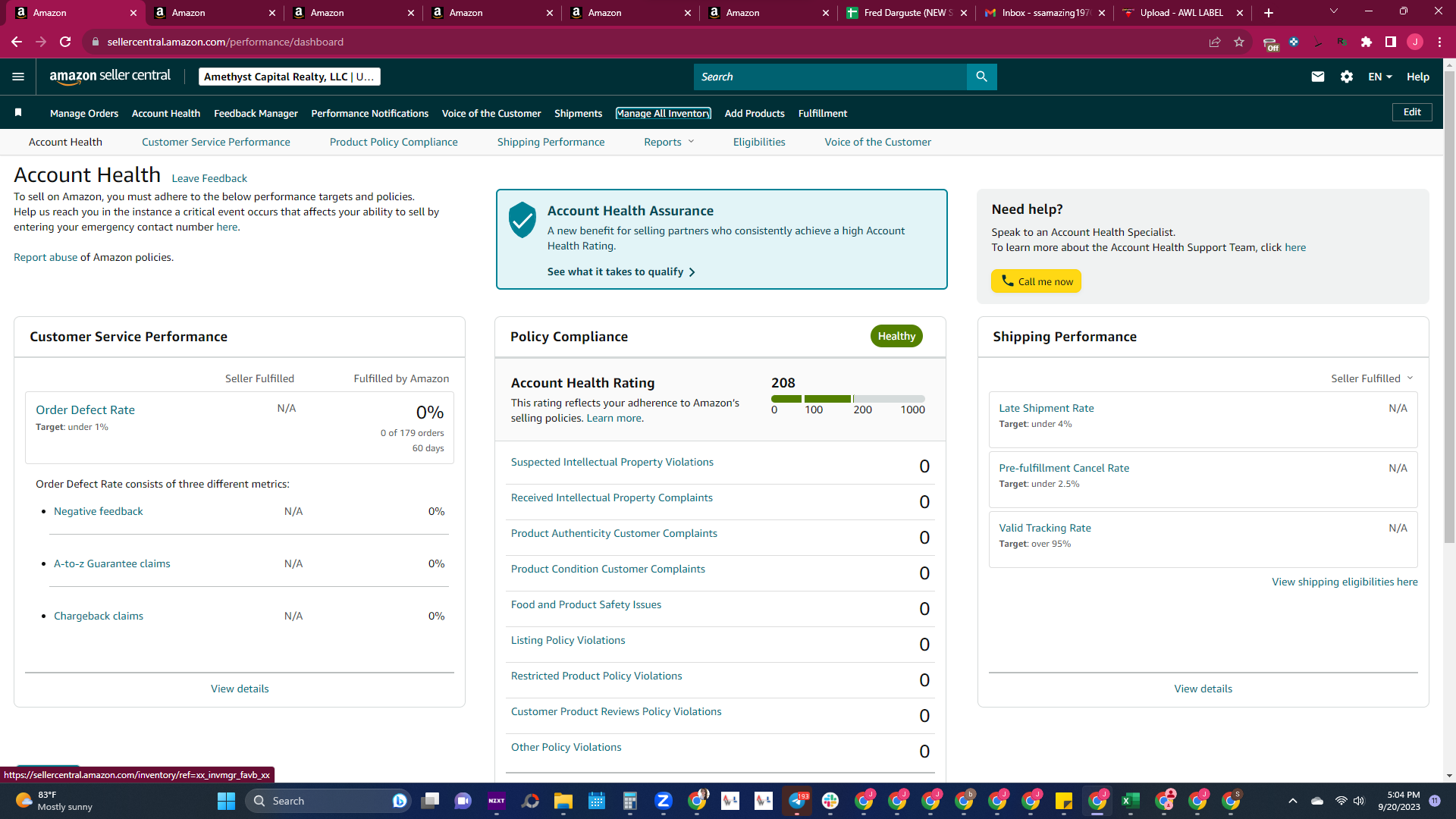The width and height of the screenshot is (1456, 819).
Task: Open the Chrome profile avatar J
Action: 1415,42
